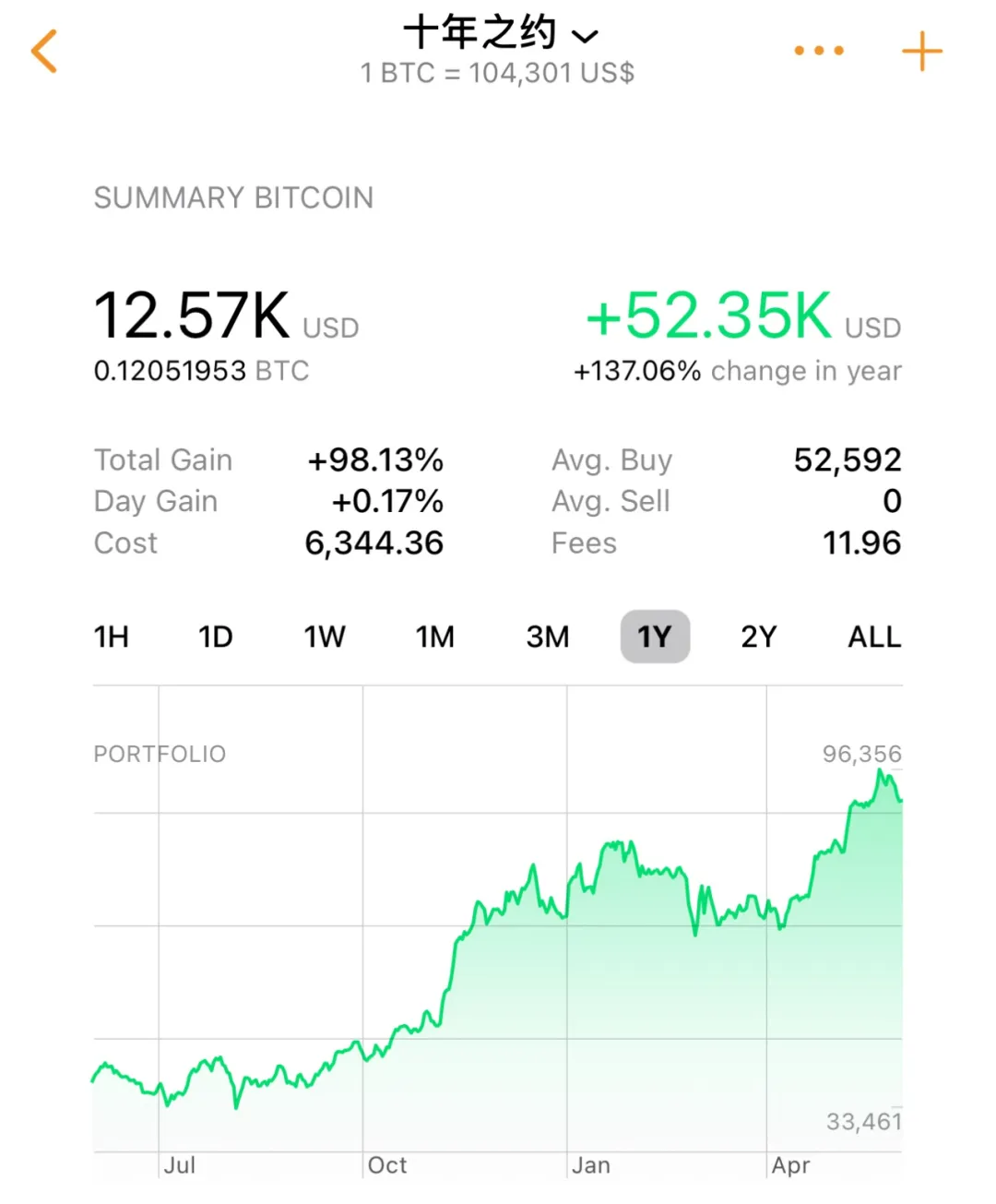
Task: Tap the orange plus add icon
Action: (921, 51)
